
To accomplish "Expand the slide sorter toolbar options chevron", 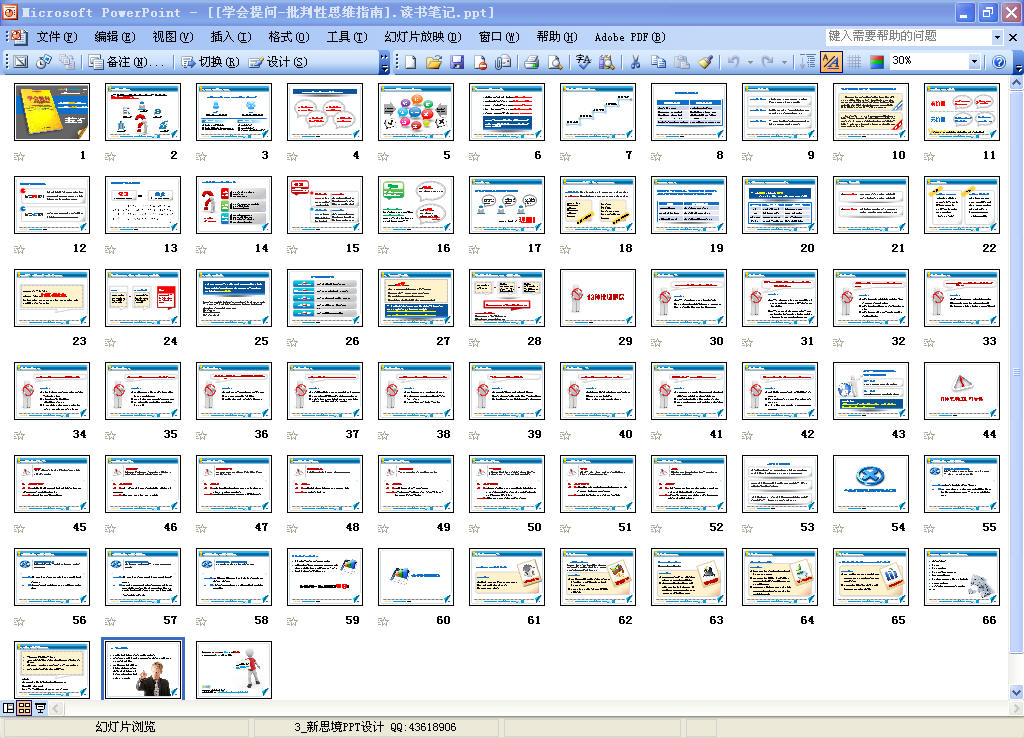I will (385, 62).
